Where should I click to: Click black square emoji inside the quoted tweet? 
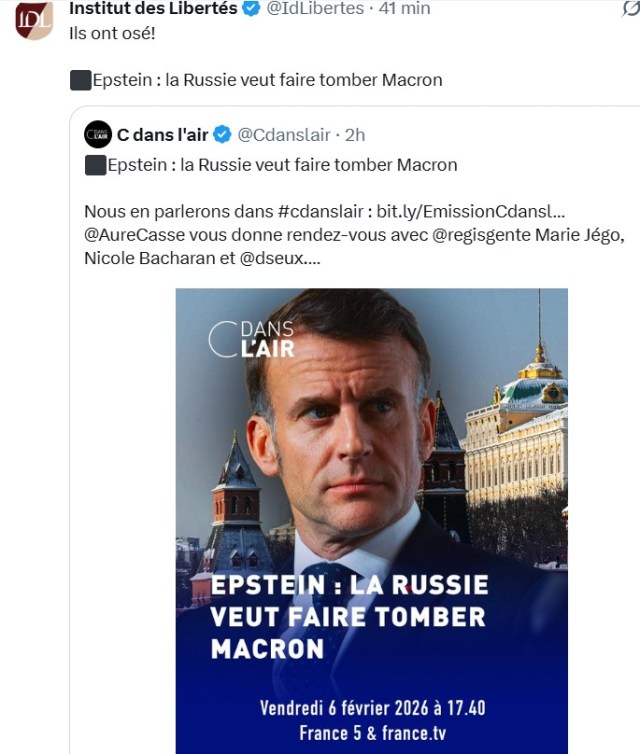pos(95,165)
